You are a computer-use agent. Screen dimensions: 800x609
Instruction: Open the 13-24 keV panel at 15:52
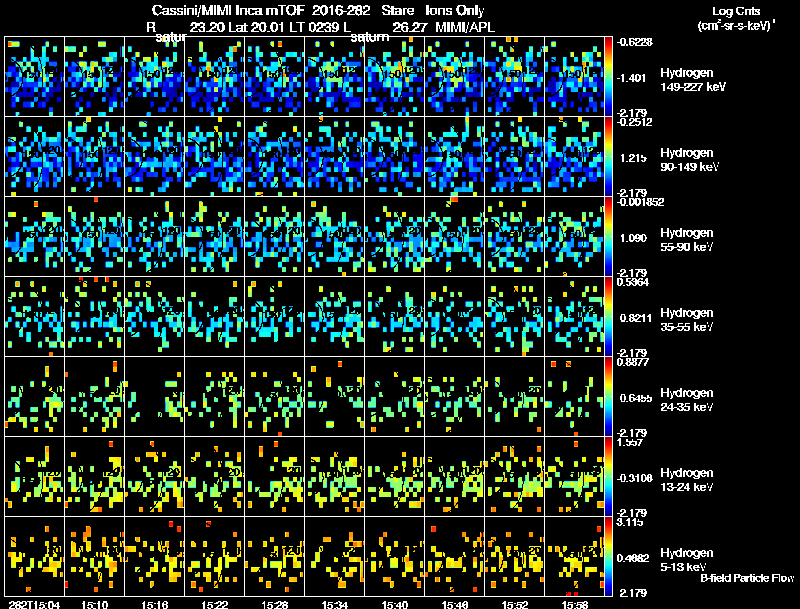click(515, 477)
